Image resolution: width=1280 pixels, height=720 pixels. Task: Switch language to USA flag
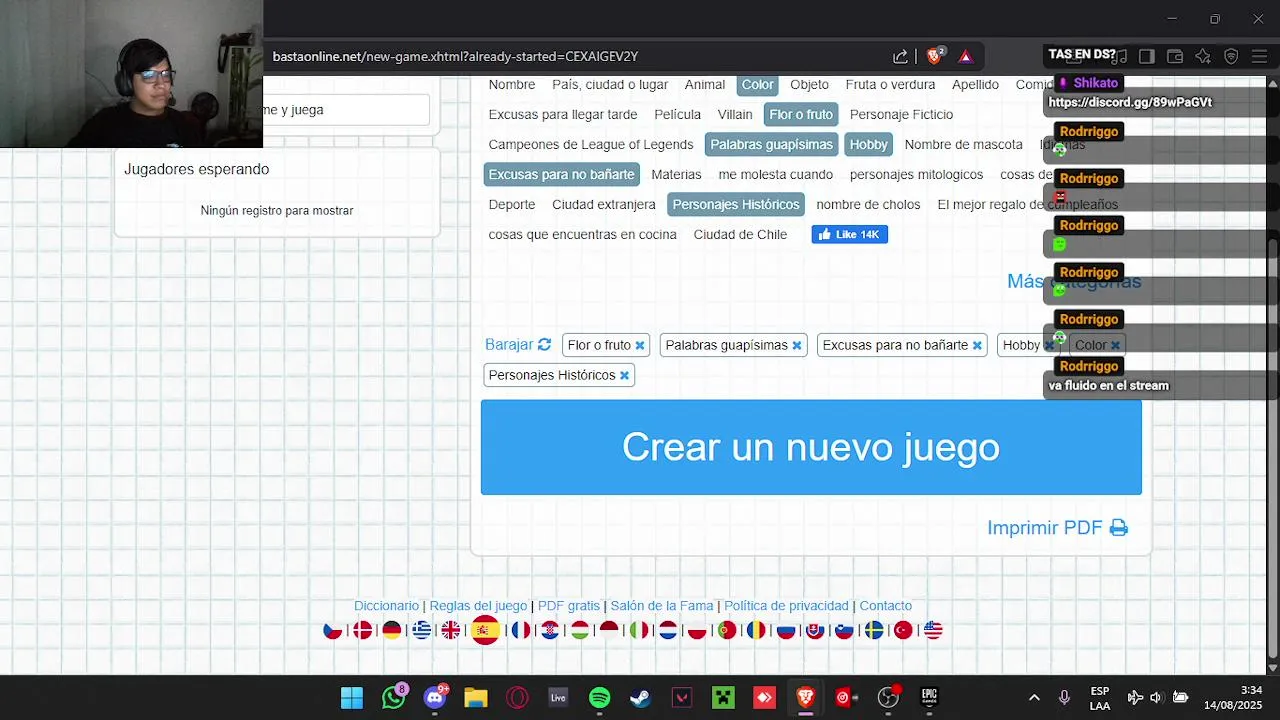tap(933, 630)
